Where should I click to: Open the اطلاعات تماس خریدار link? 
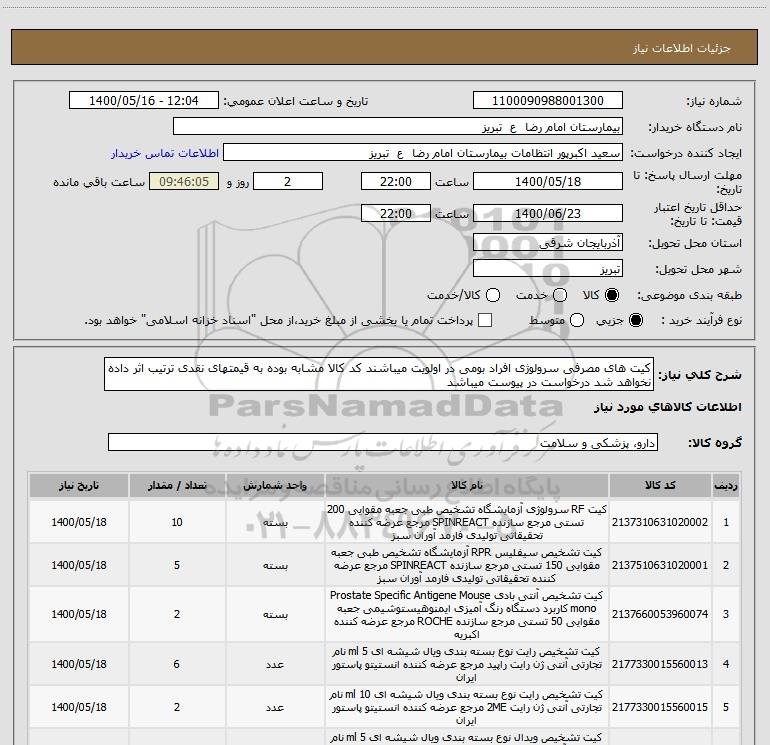tap(165, 153)
